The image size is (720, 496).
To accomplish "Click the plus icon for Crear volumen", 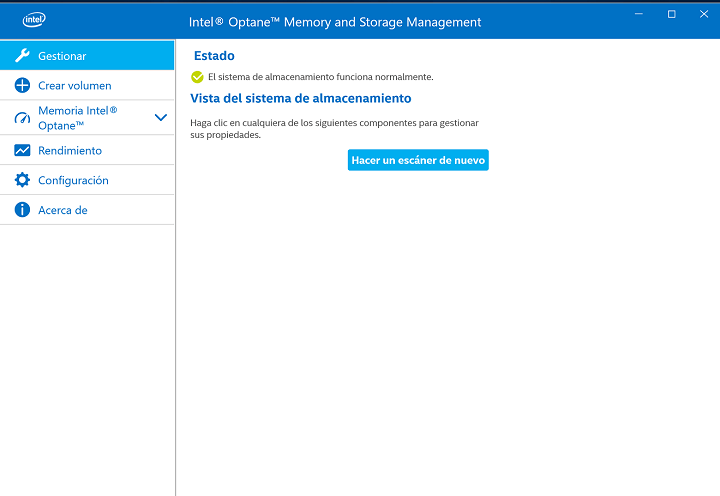I will pos(22,86).
